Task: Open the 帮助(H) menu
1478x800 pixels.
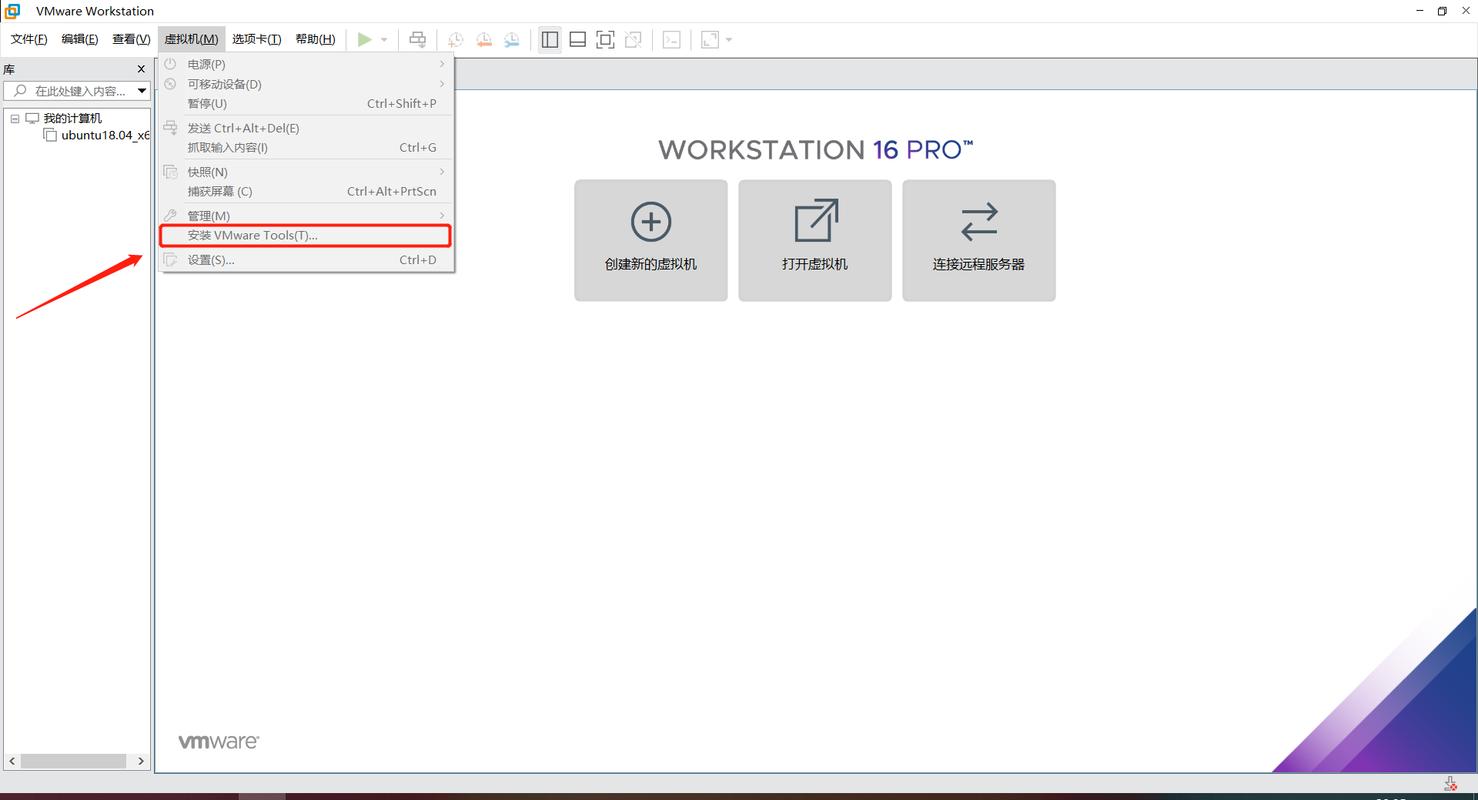Action: tap(315, 39)
